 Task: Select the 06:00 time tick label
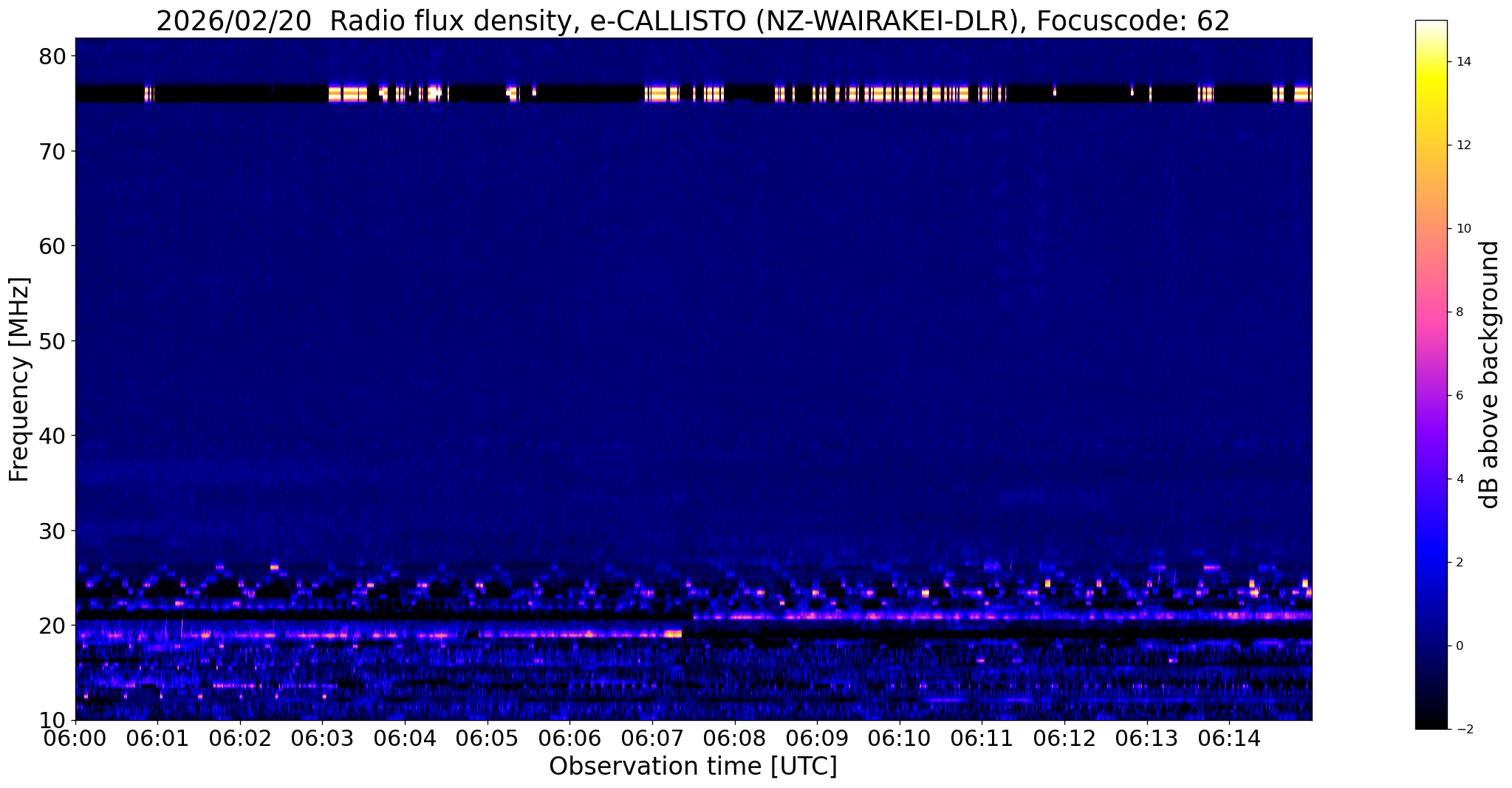[75, 738]
